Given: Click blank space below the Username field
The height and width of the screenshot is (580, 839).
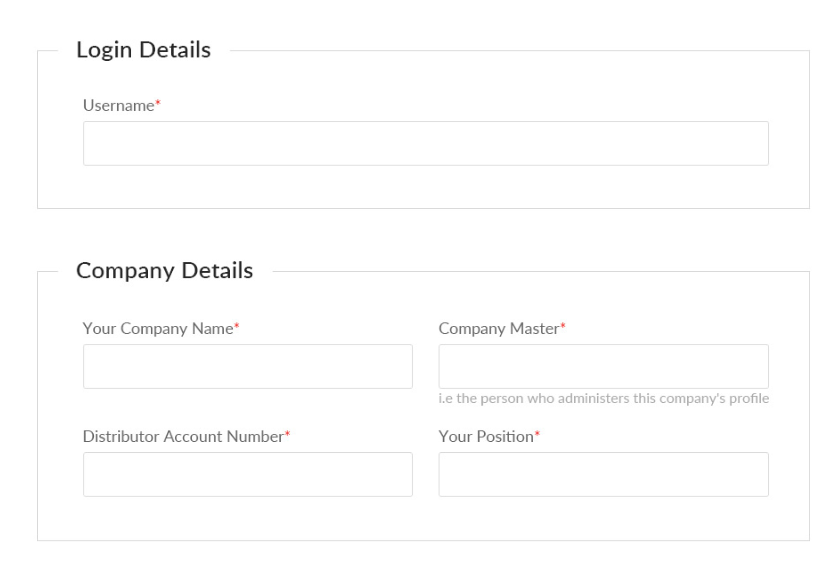Looking at the screenshot, I should 425,187.
